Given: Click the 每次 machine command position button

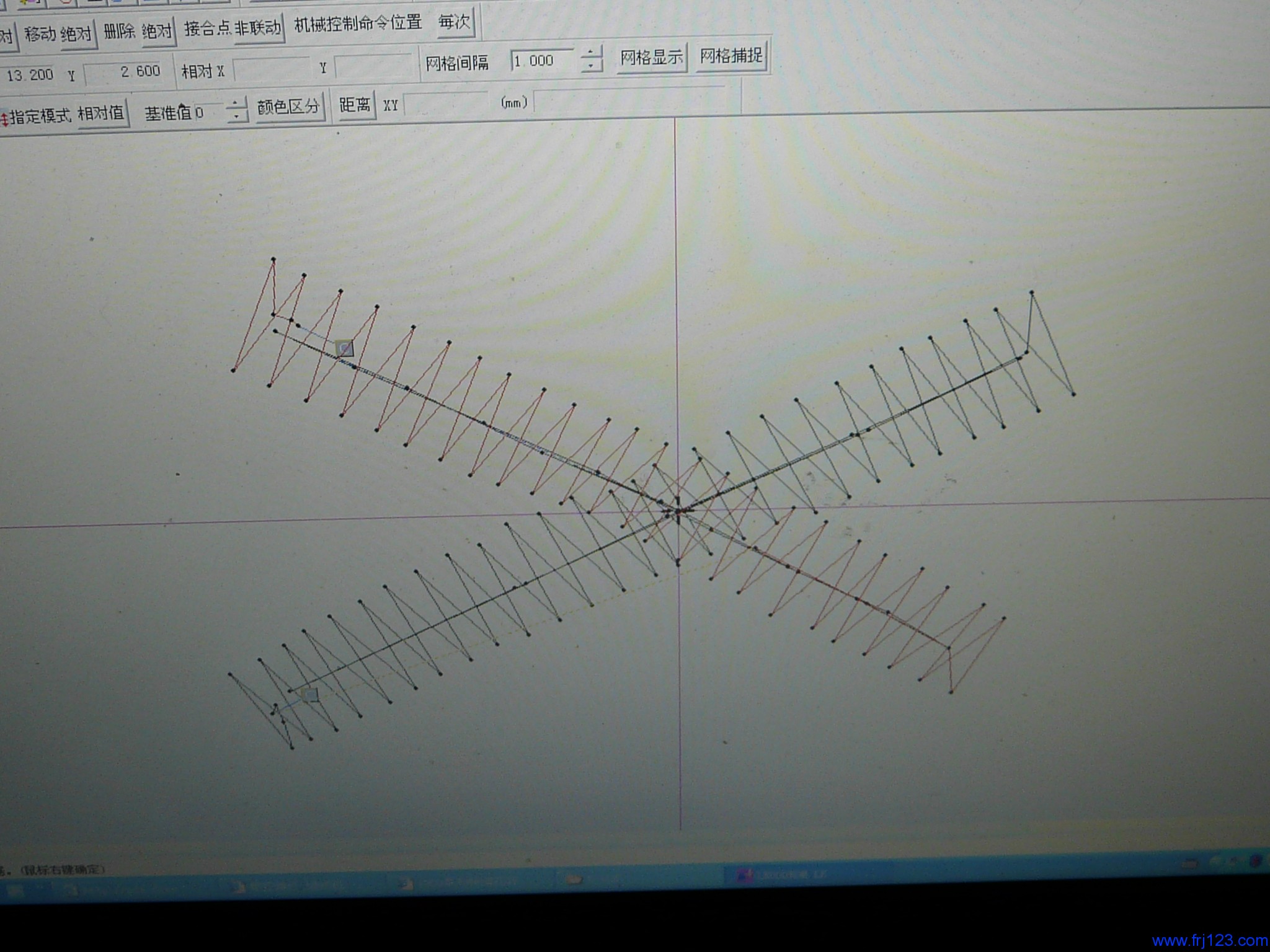Looking at the screenshot, I should (455, 22).
